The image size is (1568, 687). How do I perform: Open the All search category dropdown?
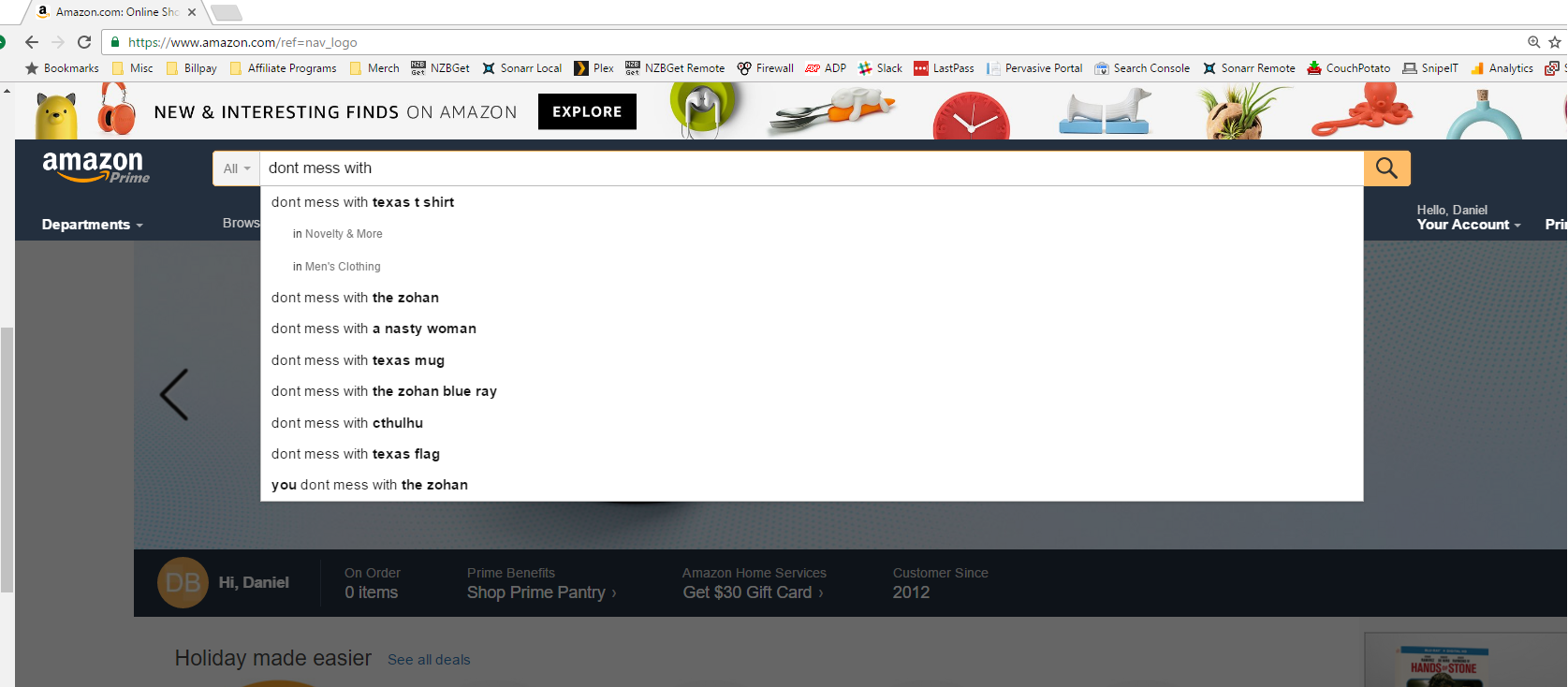coord(236,168)
